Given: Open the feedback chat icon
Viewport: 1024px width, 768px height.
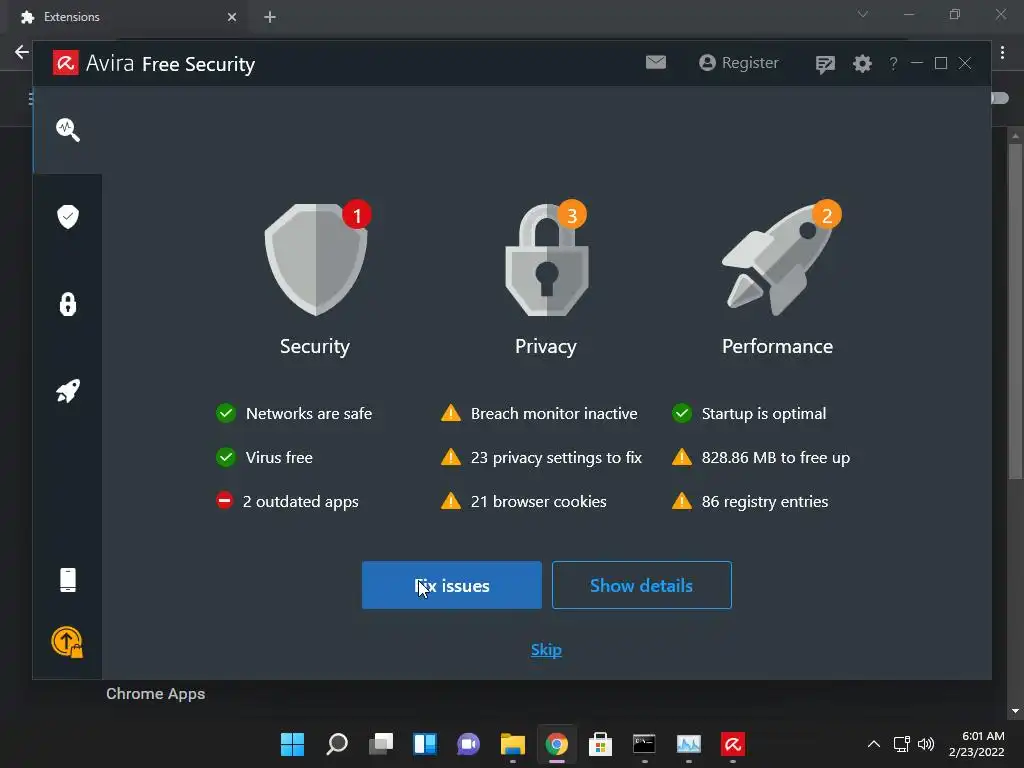Looking at the screenshot, I should 825,64.
